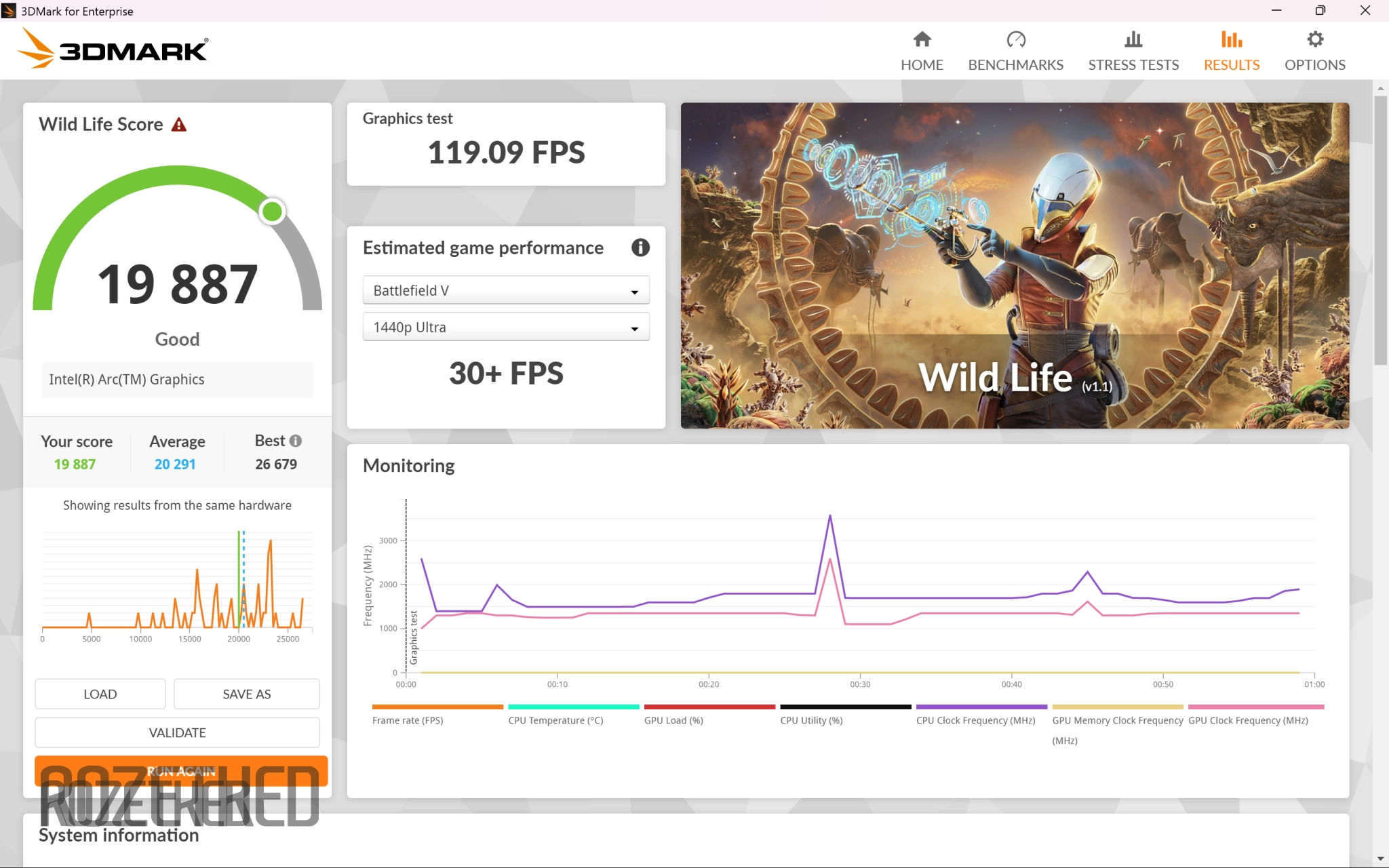
Task: Click the Validate button
Action: click(x=177, y=732)
